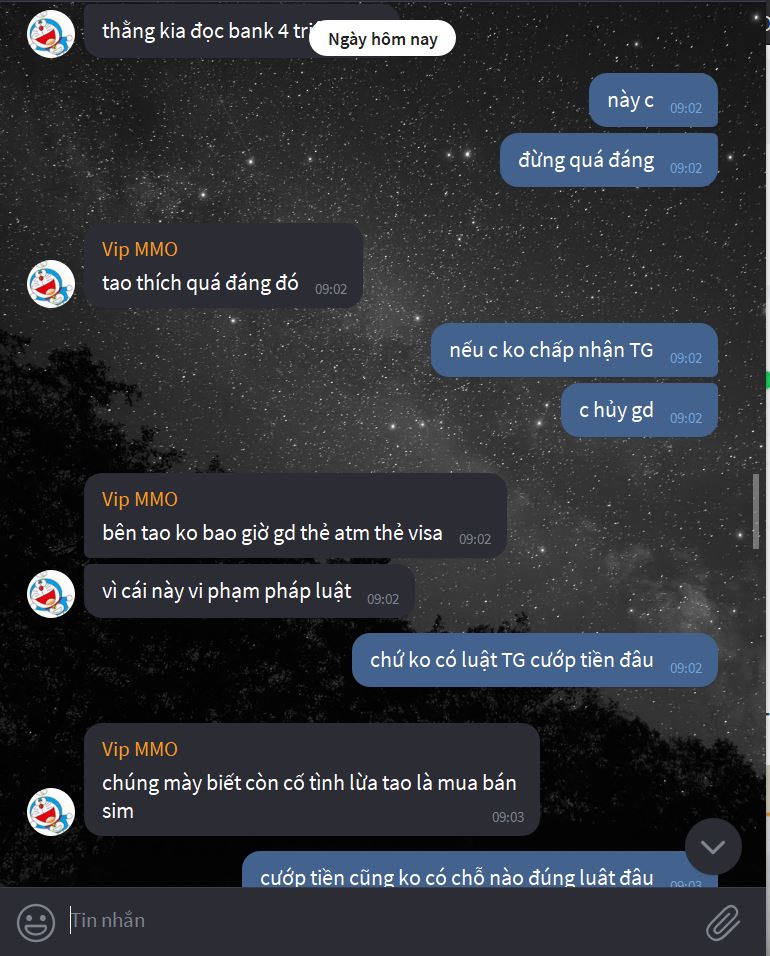770x956 pixels.
Task: Click the paperclip attach file icon
Action: pyautogui.click(x=723, y=922)
